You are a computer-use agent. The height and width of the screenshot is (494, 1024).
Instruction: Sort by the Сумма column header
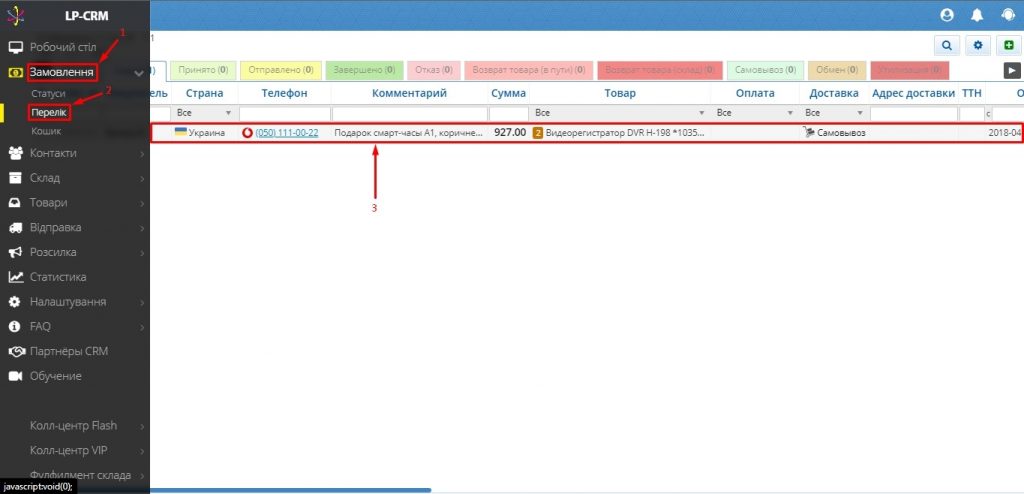tap(508, 93)
